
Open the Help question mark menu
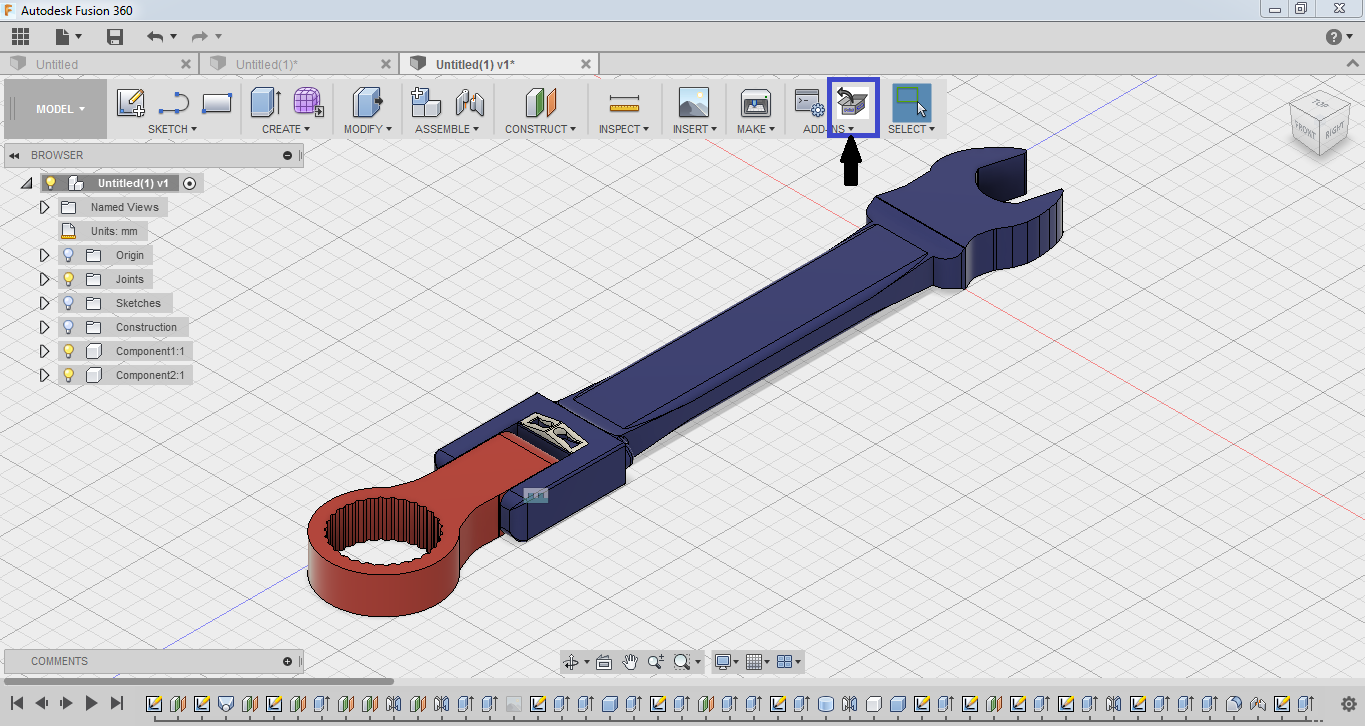[1335, 37]
